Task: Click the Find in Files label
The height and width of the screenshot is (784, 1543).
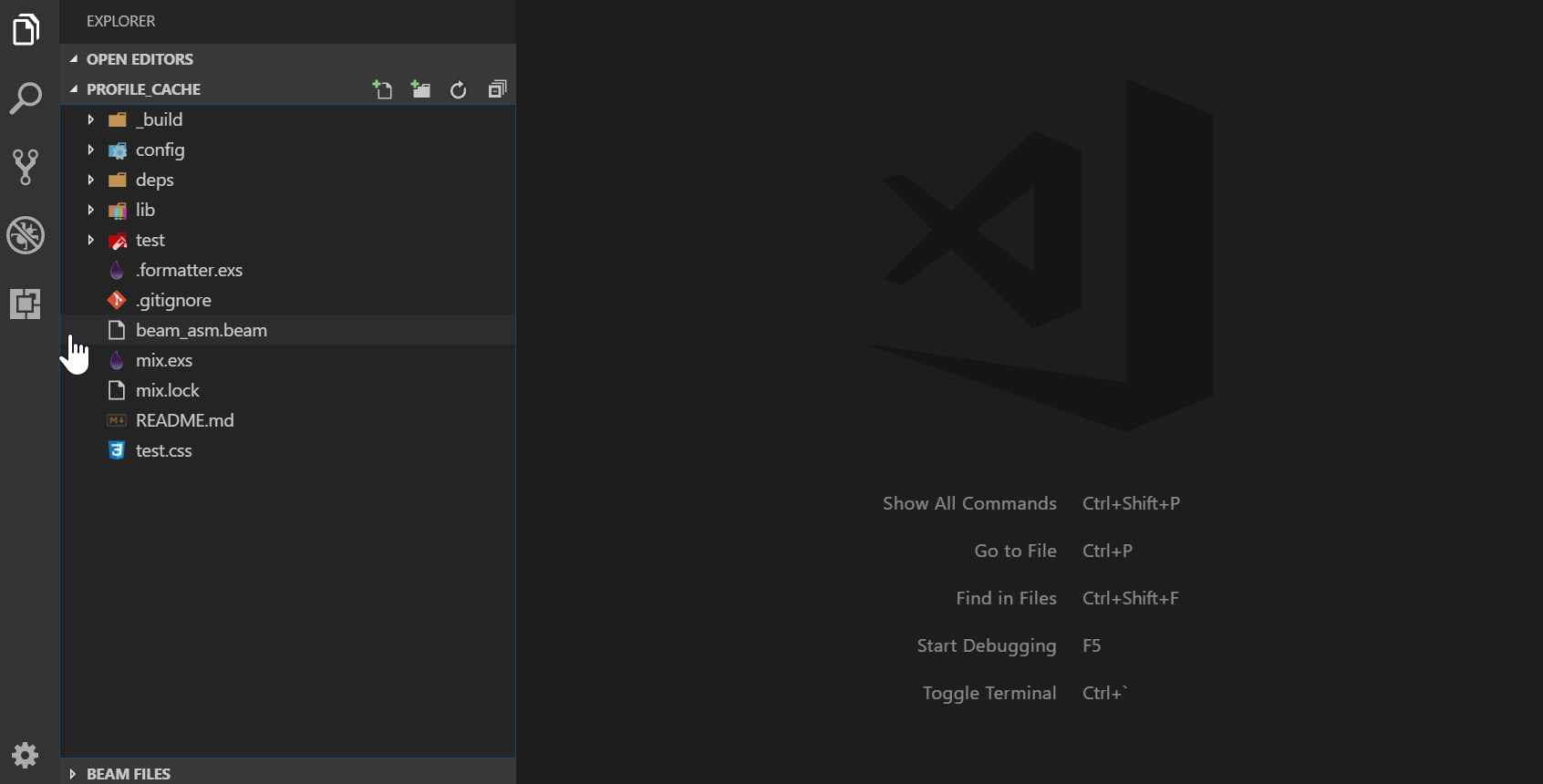Action: (x=1006, y=598)
